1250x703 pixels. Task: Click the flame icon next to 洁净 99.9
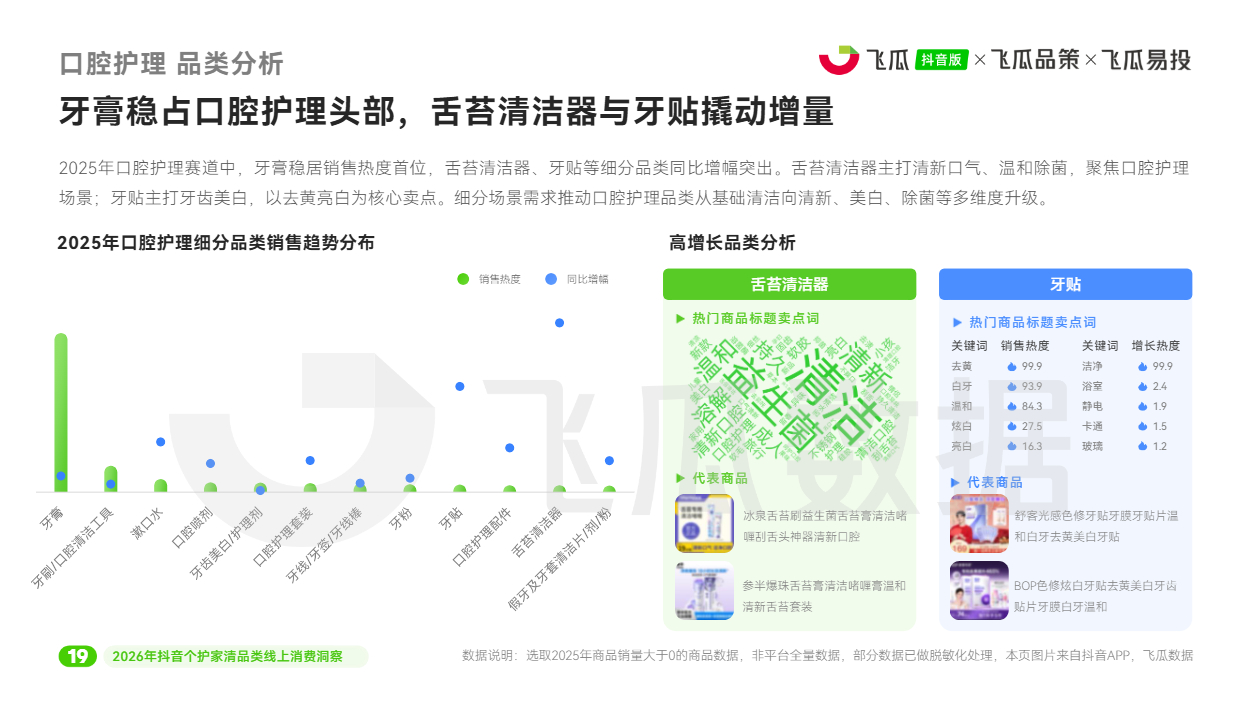pos(1143,367)
